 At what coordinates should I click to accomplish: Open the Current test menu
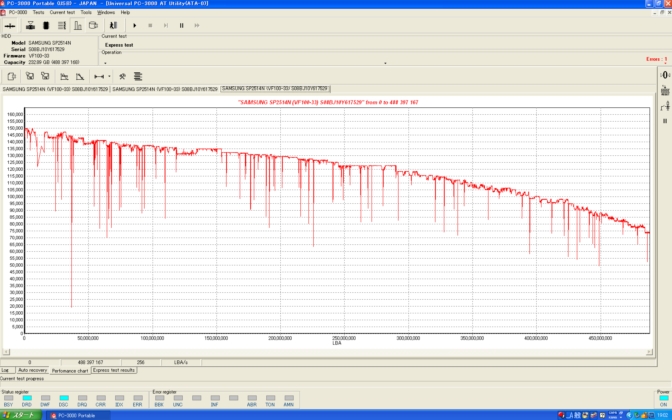[62, 12]
